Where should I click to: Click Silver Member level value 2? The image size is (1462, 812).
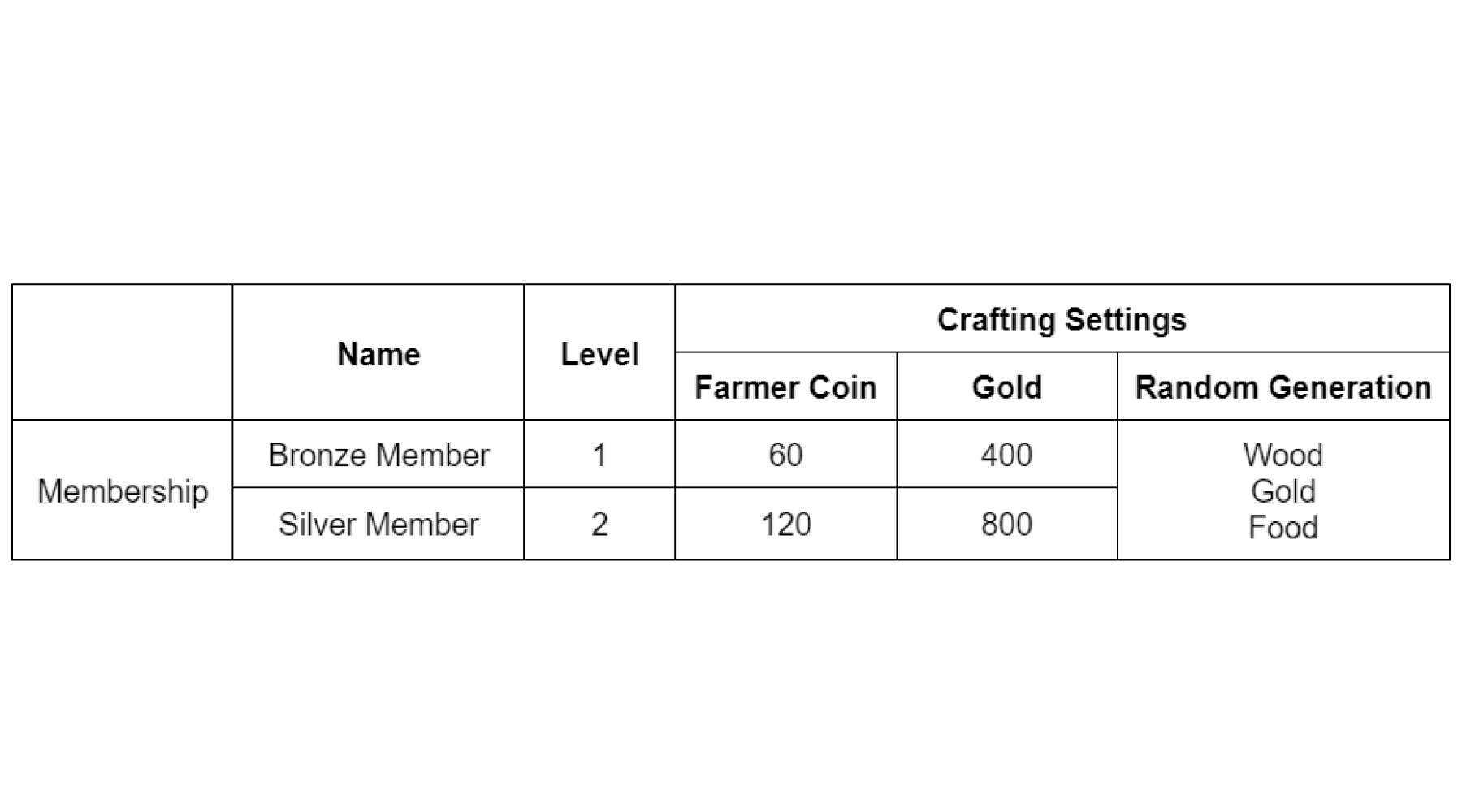(599, 525)
